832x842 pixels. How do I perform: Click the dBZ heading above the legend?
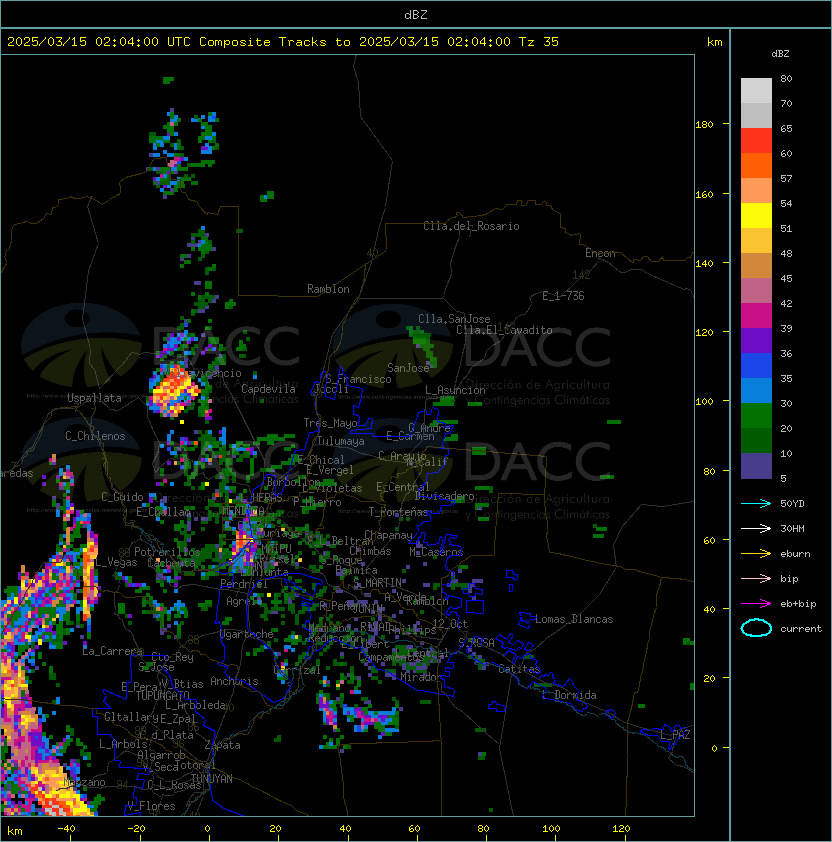point(780,54)
